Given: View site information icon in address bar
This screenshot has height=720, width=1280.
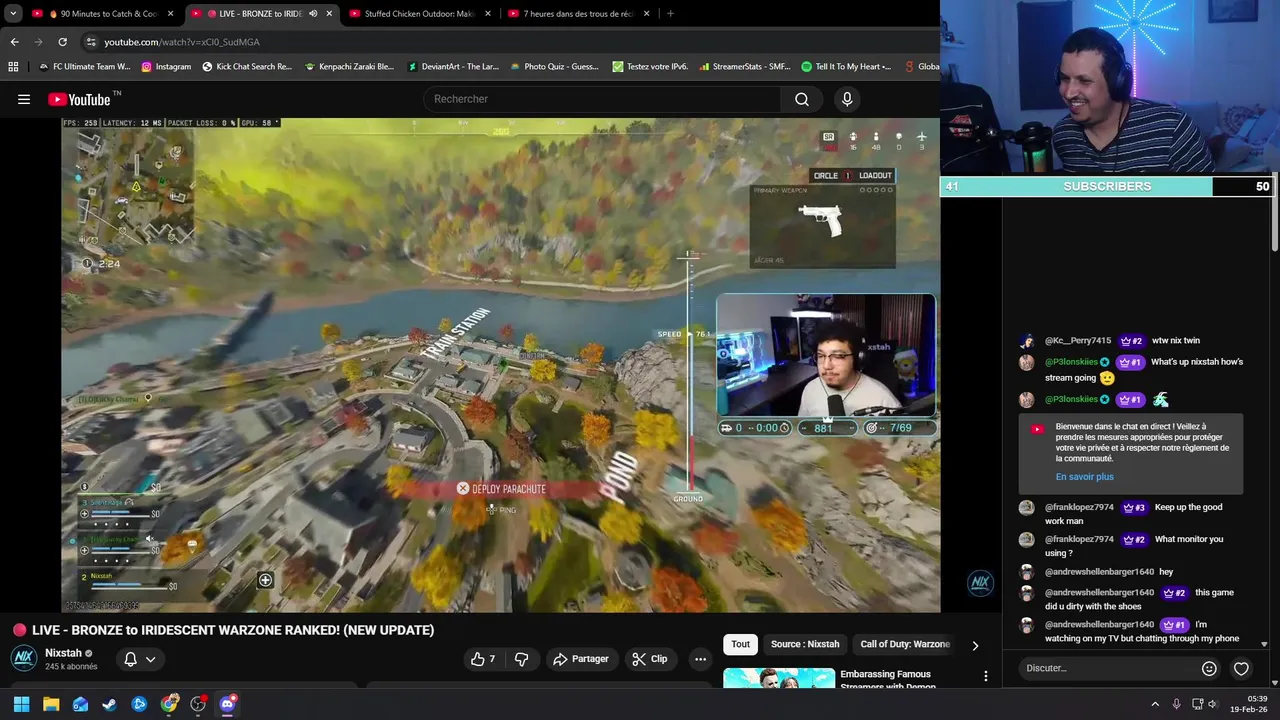Looking at the screenshot, I should click(91, 42).
